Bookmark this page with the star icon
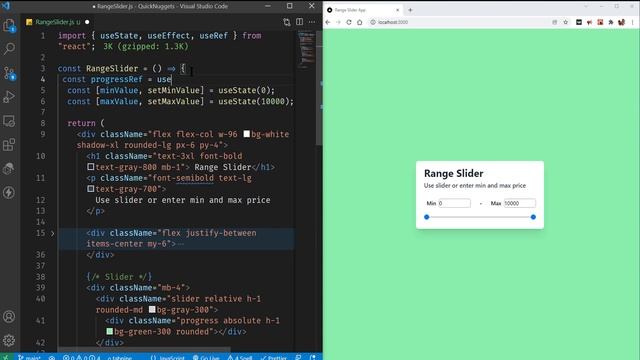Viewport: 640px width, 360px height. coord(566,22)
